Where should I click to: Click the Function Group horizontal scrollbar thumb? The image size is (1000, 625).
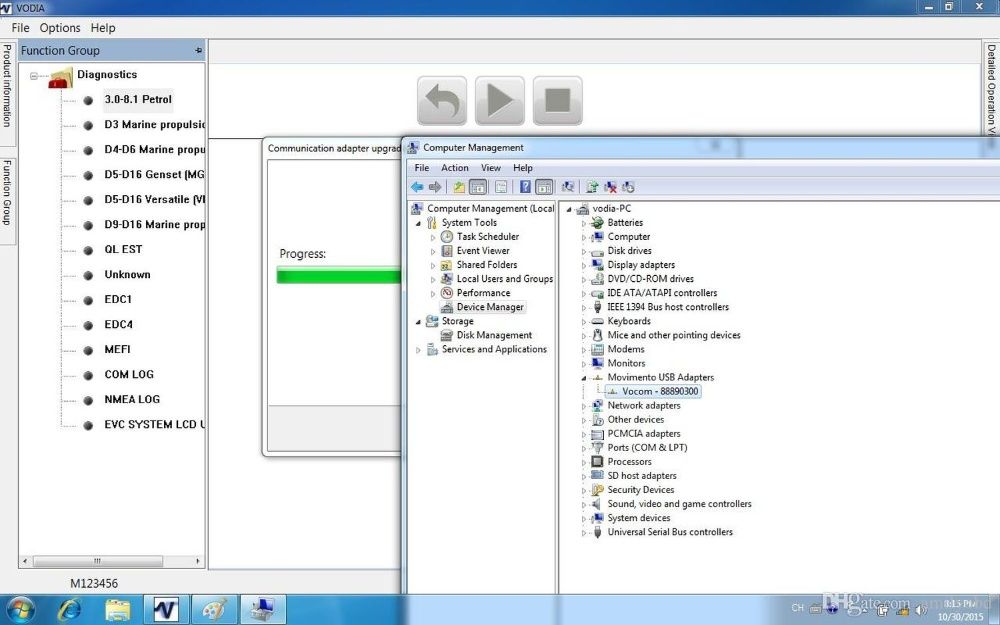click(98, 561)
